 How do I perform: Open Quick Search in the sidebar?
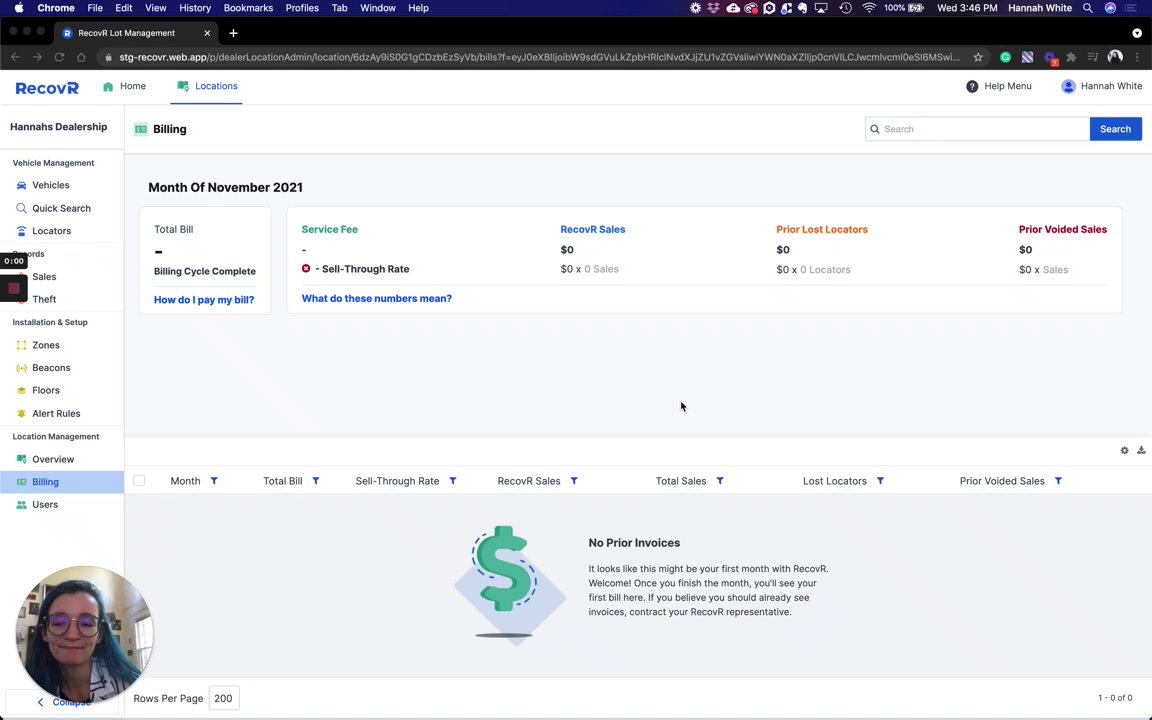pos(62,208)
